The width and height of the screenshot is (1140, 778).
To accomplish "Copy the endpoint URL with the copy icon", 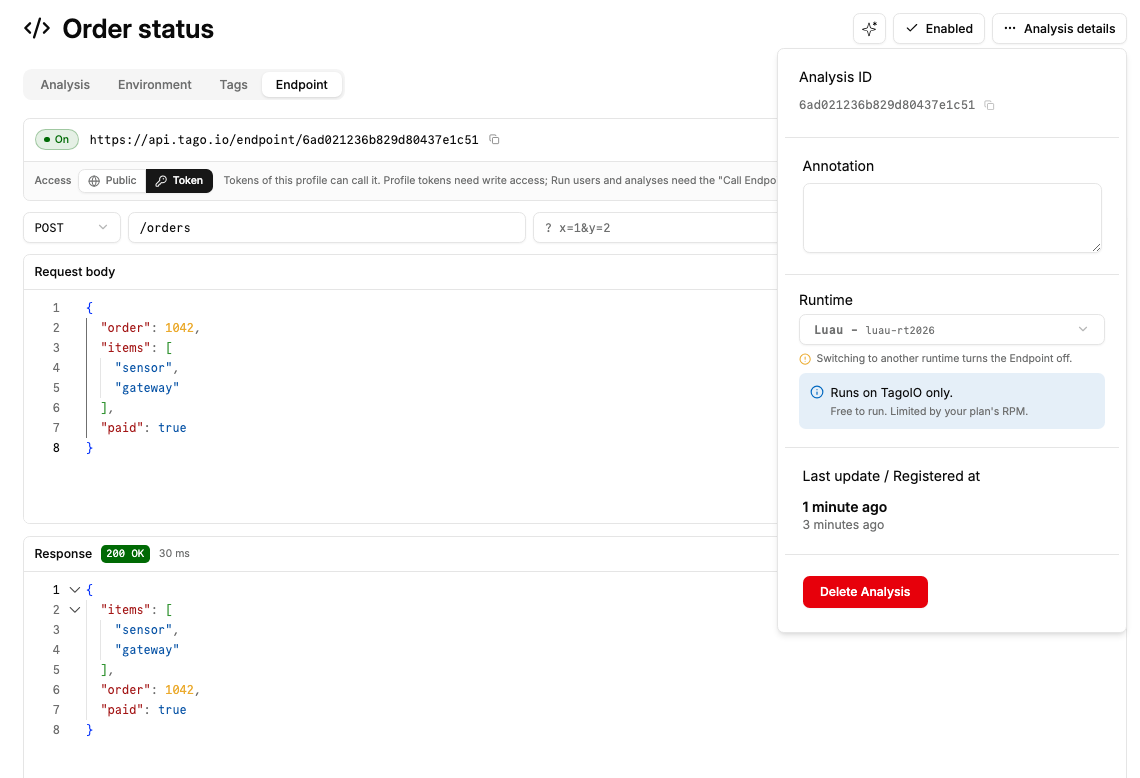I will pos(494,139).
